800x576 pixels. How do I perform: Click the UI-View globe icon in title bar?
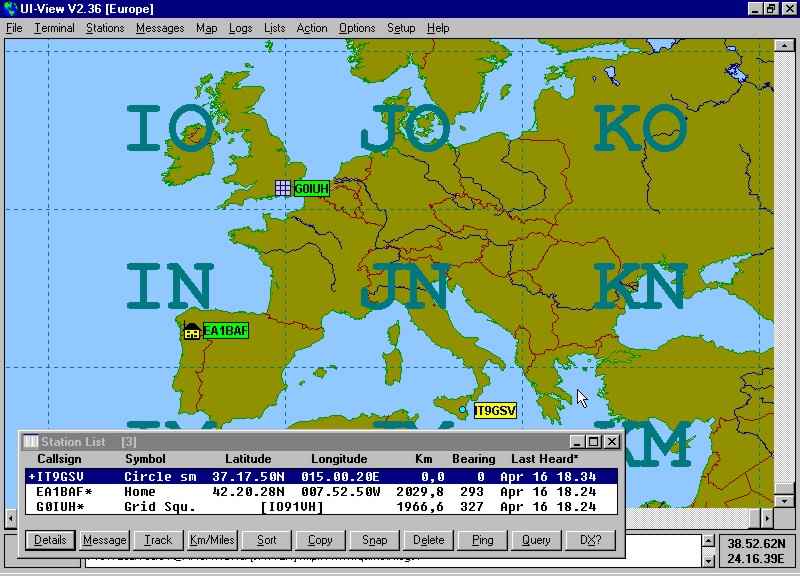click(10, 9)
